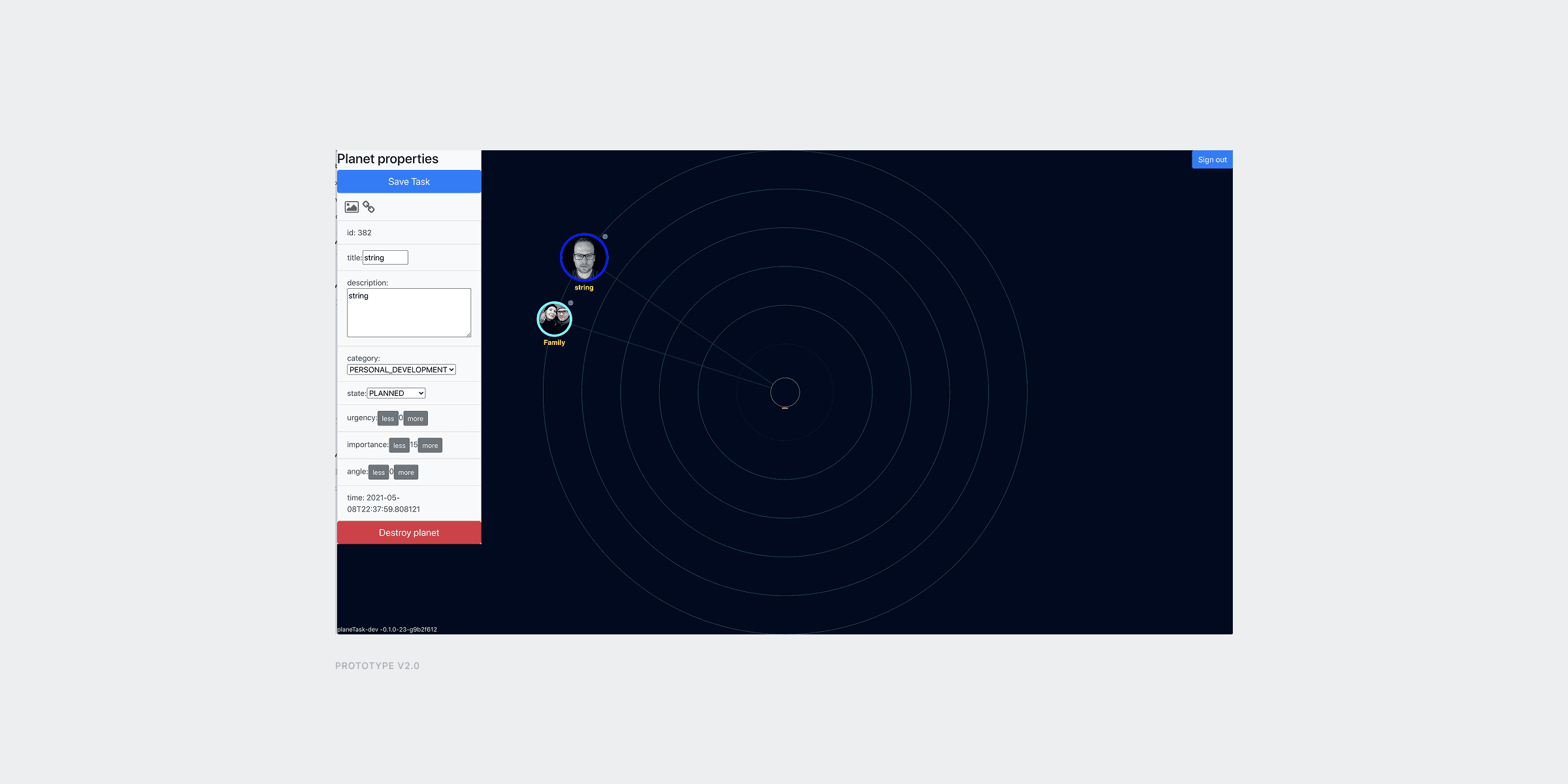Increase importance with more button
The height and width of the screenshot is (784, 1568).
tap(430, 446)
